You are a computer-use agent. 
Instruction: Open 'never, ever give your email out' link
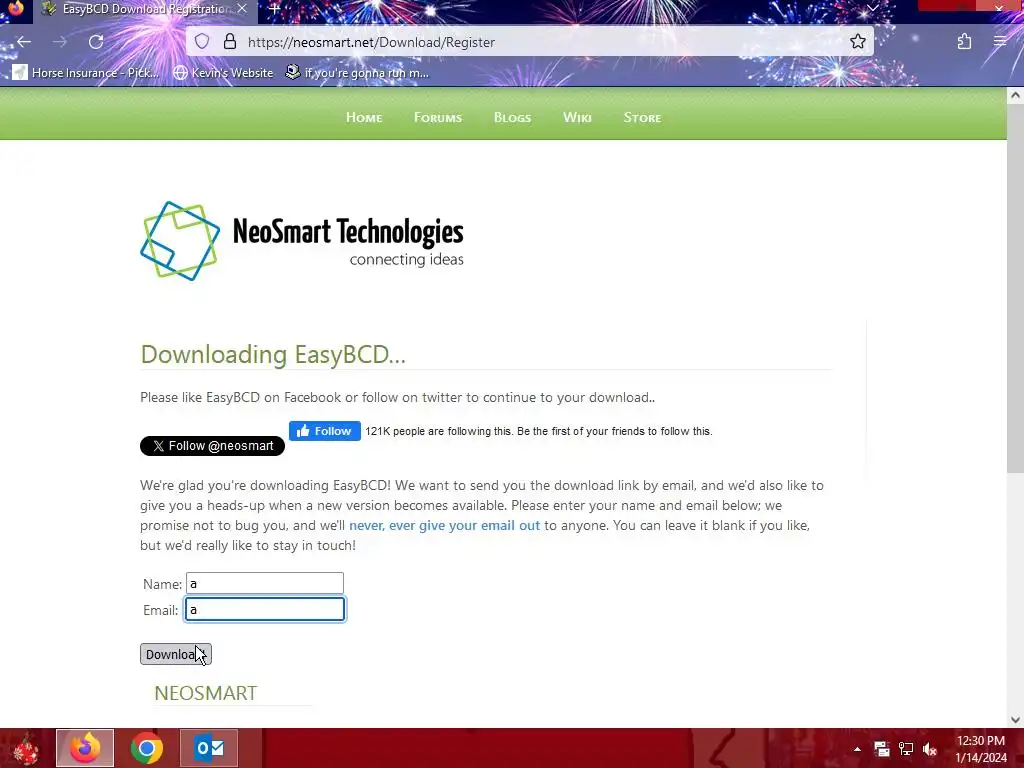click(444, 525)
